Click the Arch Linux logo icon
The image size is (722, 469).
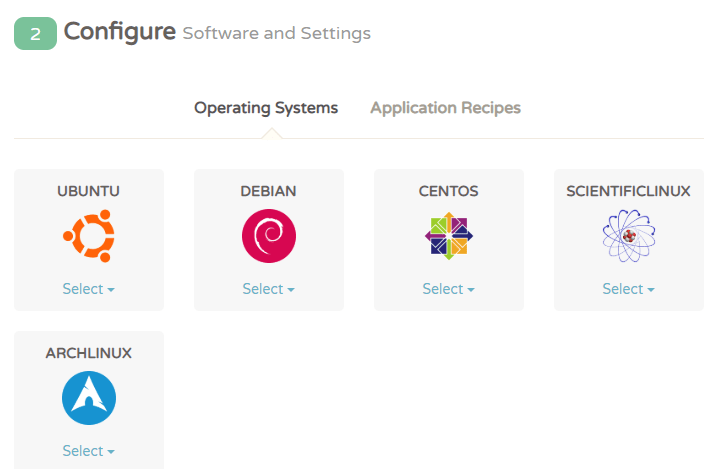[89, 398]
